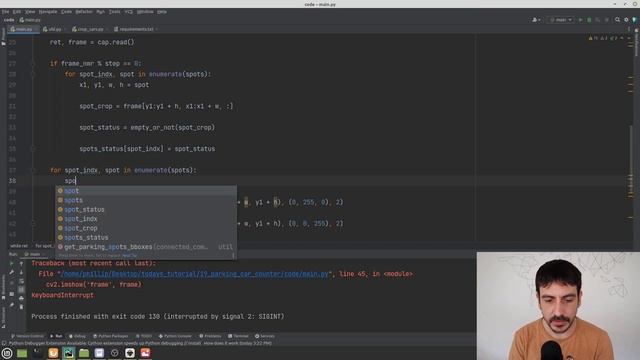Collapse the fold marker at line 37

pos(33,170)
